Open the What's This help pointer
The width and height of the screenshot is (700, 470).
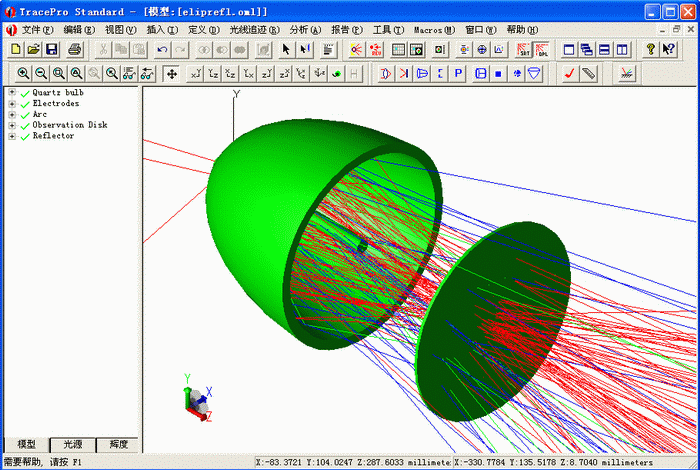668,50
